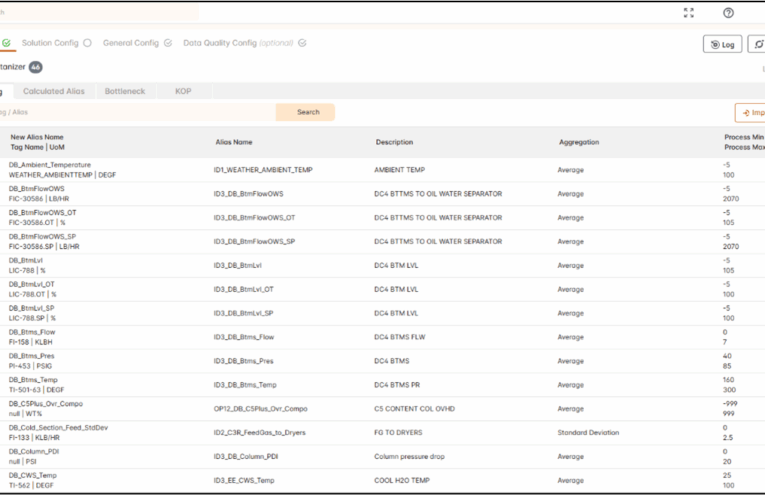Viewport: 765px width, 495px height.
Task: Click alias ID3_DB_Btms_Pres
Action: tap(243, 361)
